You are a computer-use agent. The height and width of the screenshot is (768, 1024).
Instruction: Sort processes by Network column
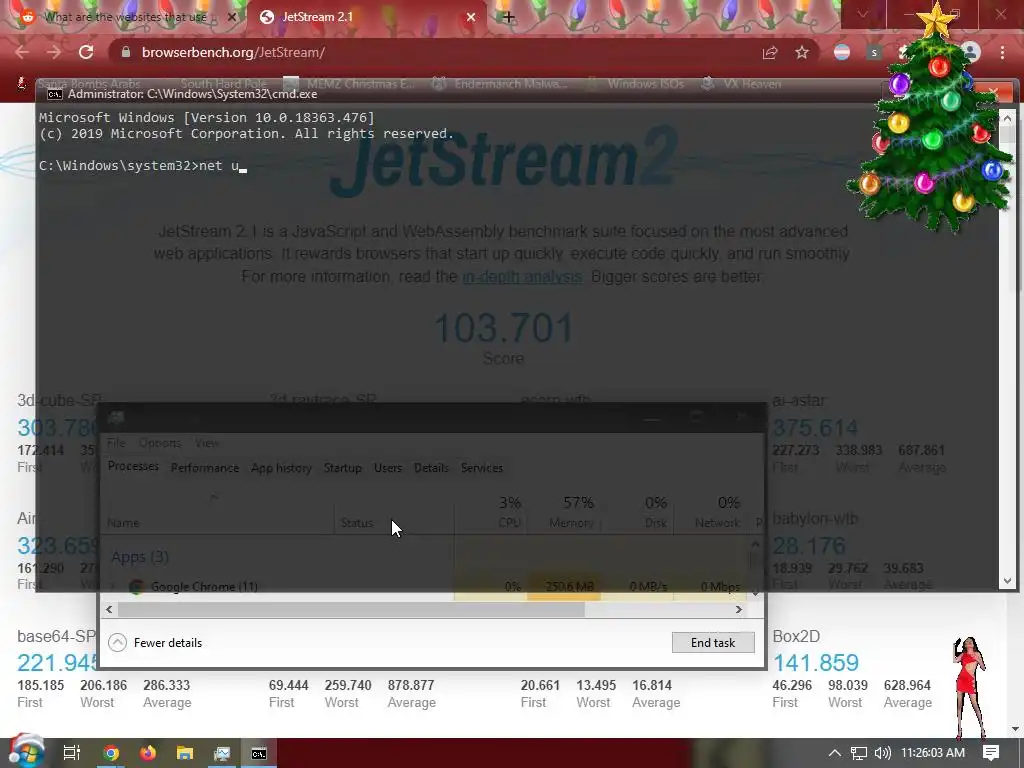point(709,513)
